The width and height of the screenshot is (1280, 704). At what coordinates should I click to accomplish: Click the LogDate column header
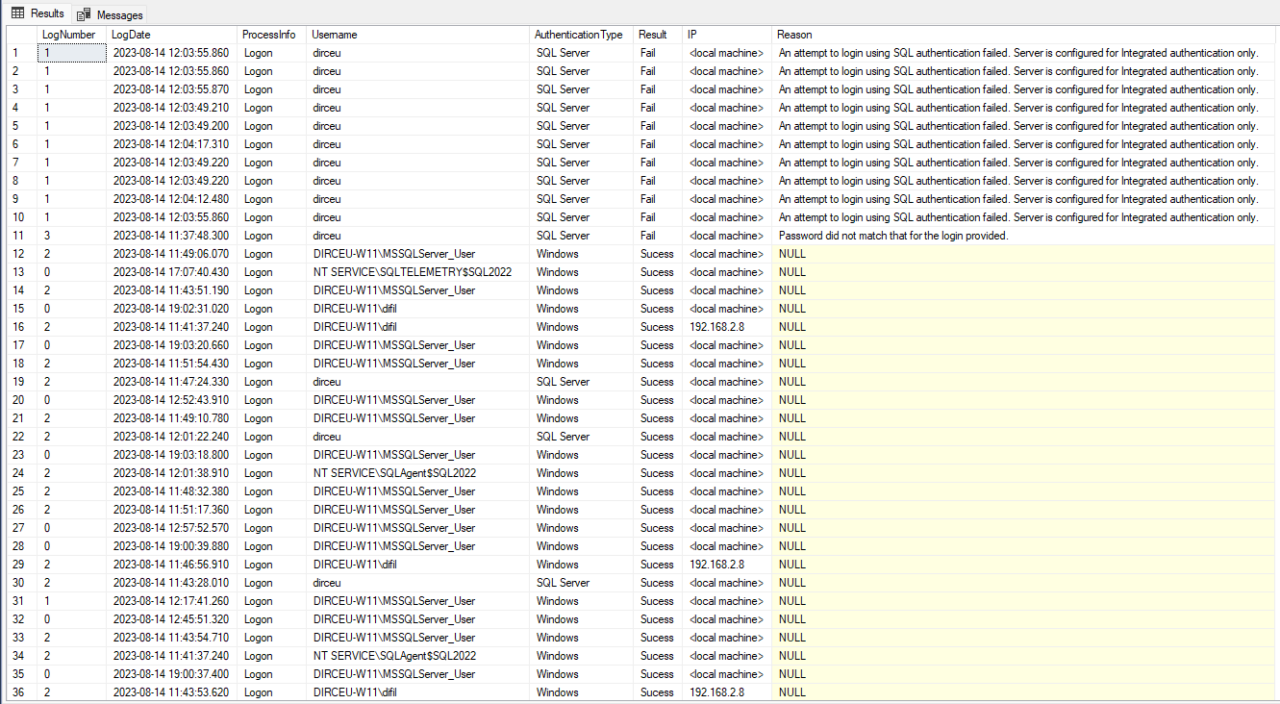coord(133,34)
